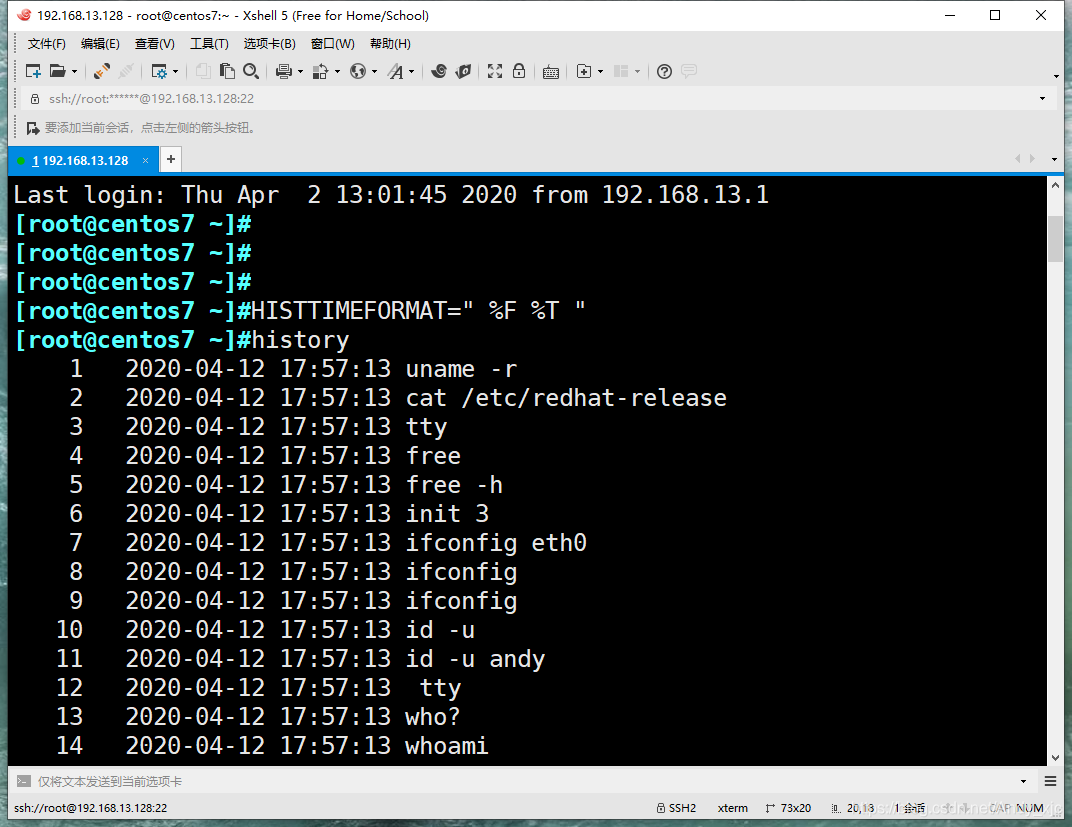Click the Help question mark icon
The height and width of the screenshot is (827, 1072).
pyautogui.click(x=664, y=71)
